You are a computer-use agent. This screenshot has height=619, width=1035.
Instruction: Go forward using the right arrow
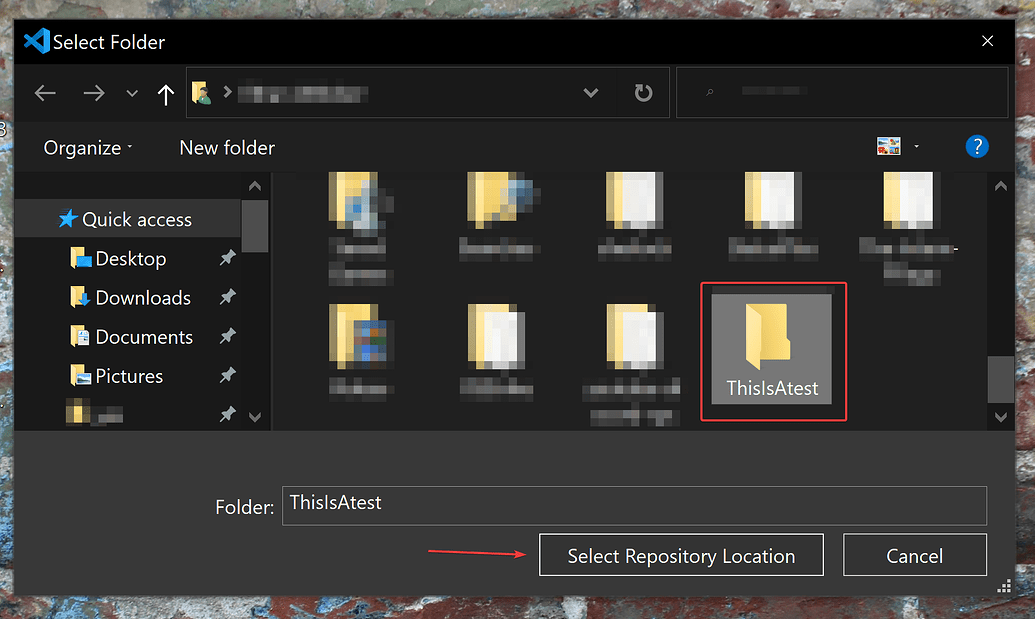click(x=94, y=93)
